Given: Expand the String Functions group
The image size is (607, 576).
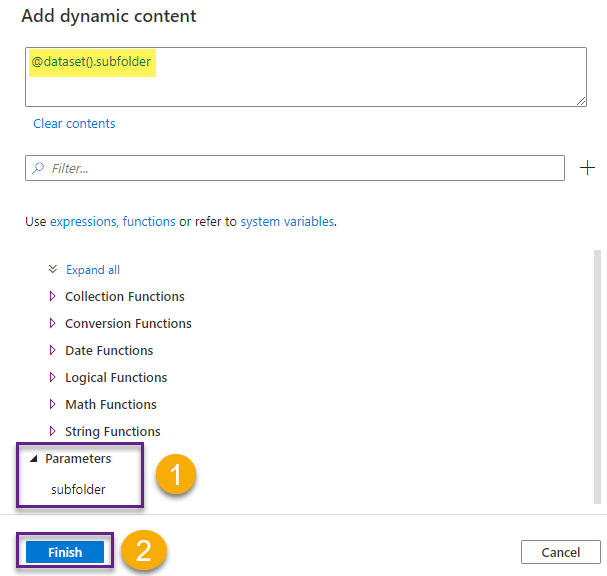Looking at the screenshot, I should (x=53, y=432).
